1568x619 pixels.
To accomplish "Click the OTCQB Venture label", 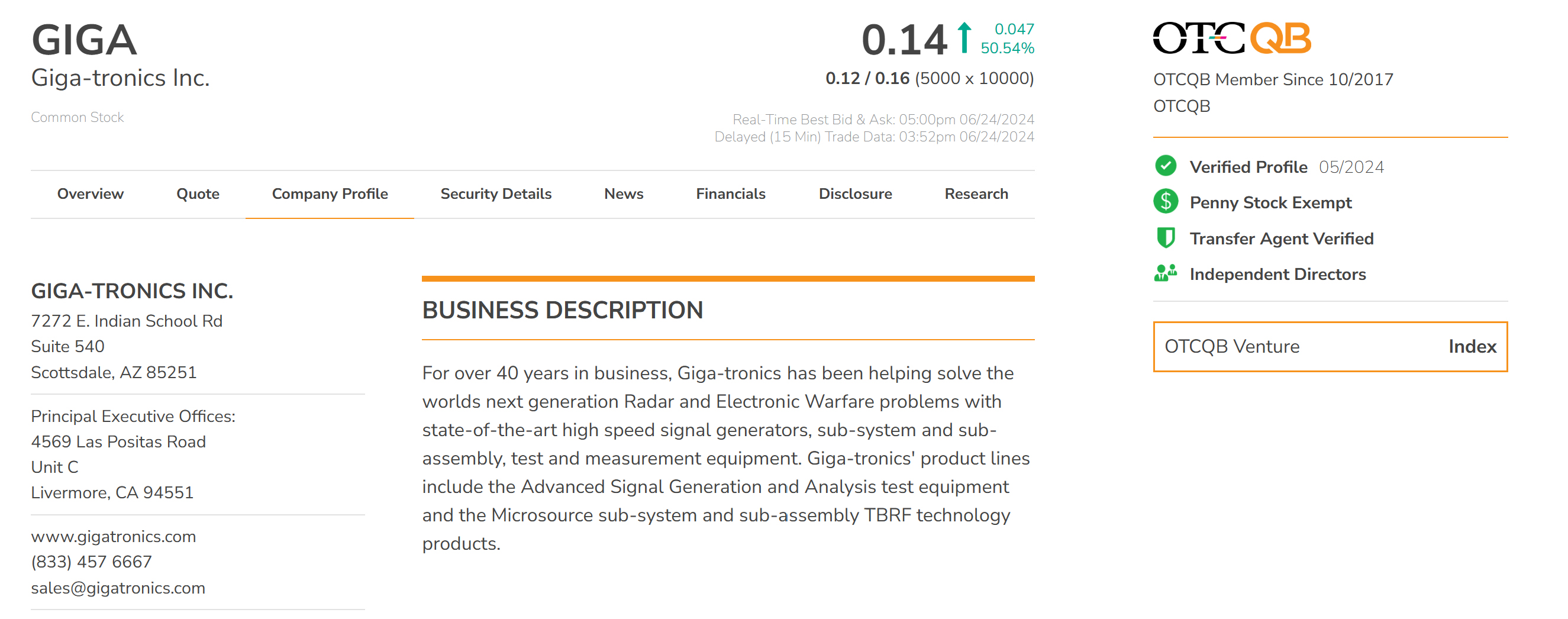I will click(1231, 346).
